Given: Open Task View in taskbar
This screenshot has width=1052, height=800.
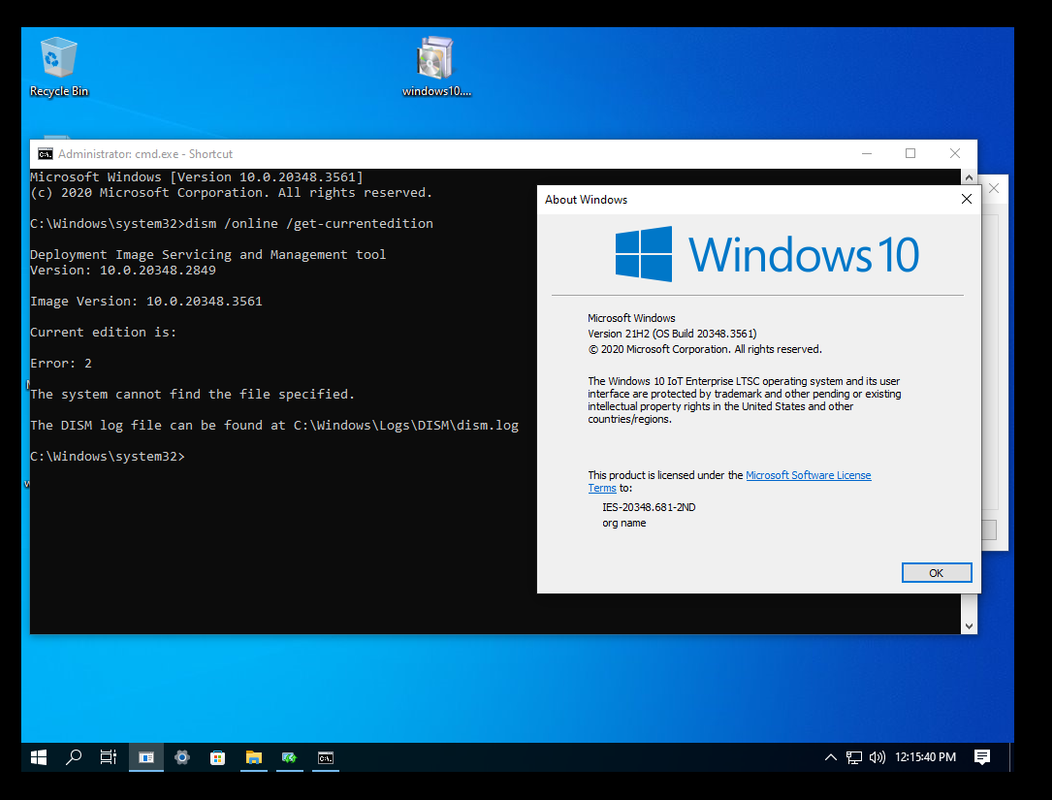Looking at the screenshot, I should click(x=108, y=758).
